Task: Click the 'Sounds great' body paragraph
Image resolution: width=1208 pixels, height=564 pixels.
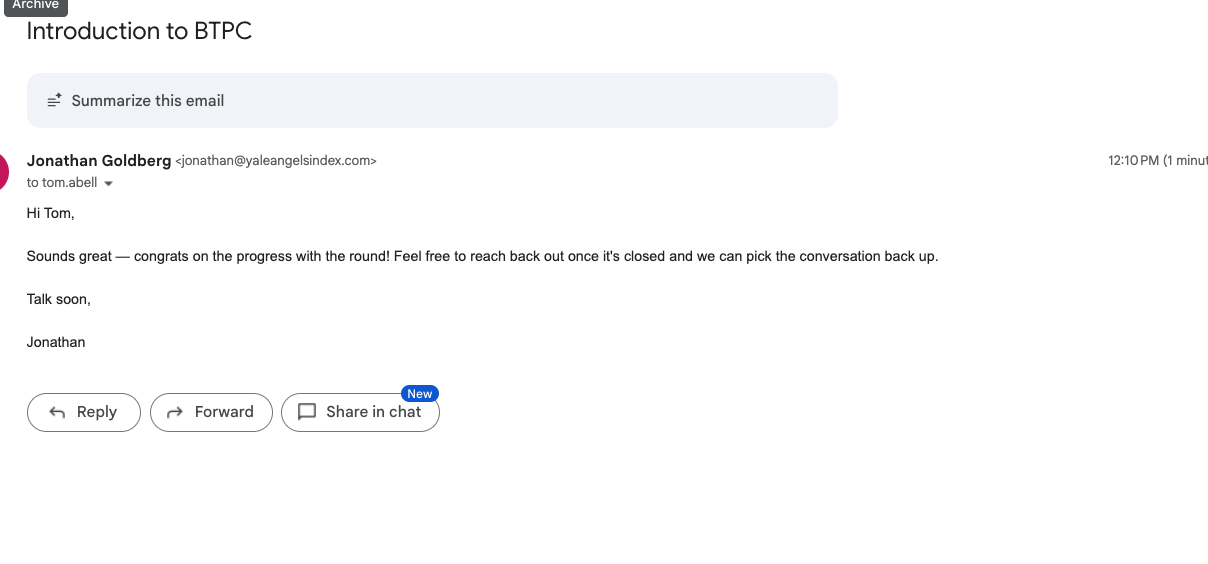Action: pos(483,256)
